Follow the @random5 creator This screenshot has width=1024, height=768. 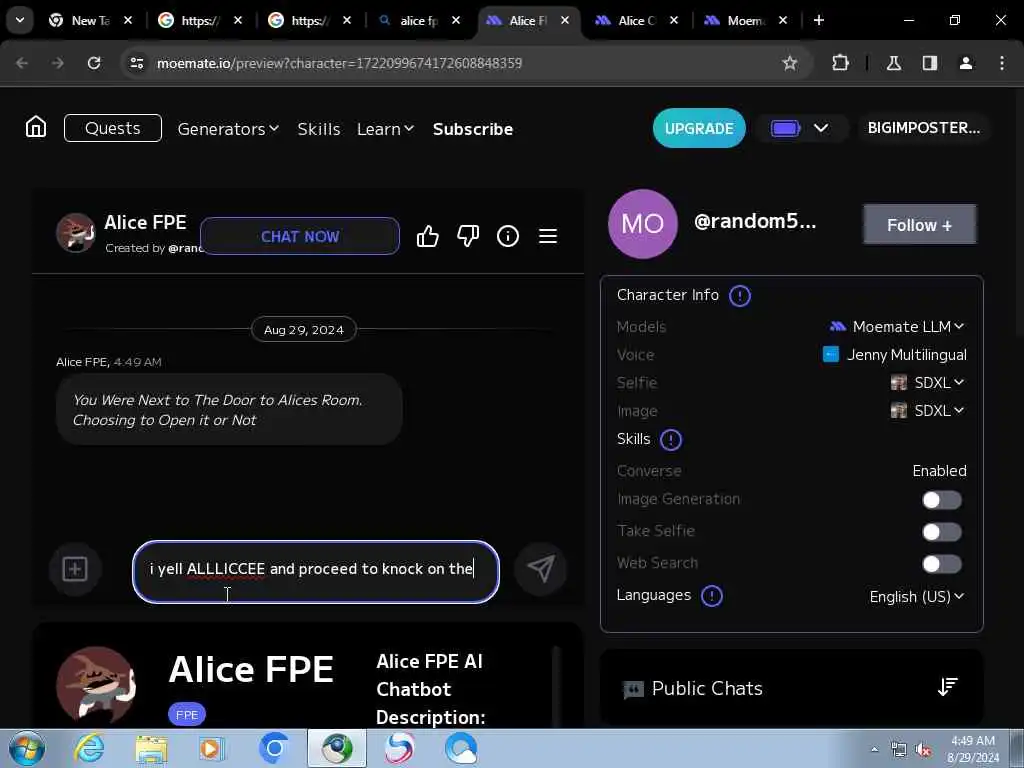click(920, 225)
